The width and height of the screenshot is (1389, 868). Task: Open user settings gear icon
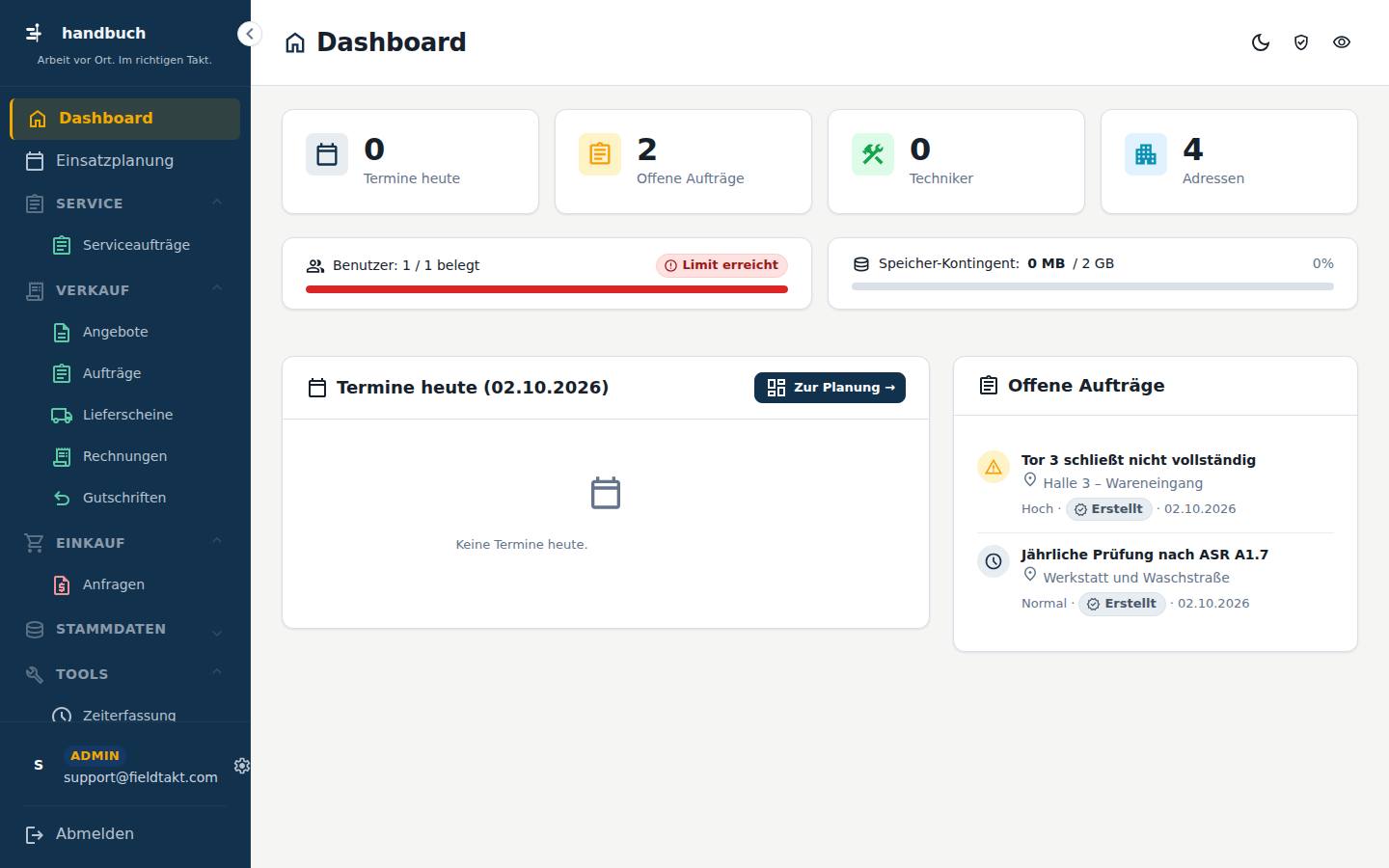coord(242,765)
